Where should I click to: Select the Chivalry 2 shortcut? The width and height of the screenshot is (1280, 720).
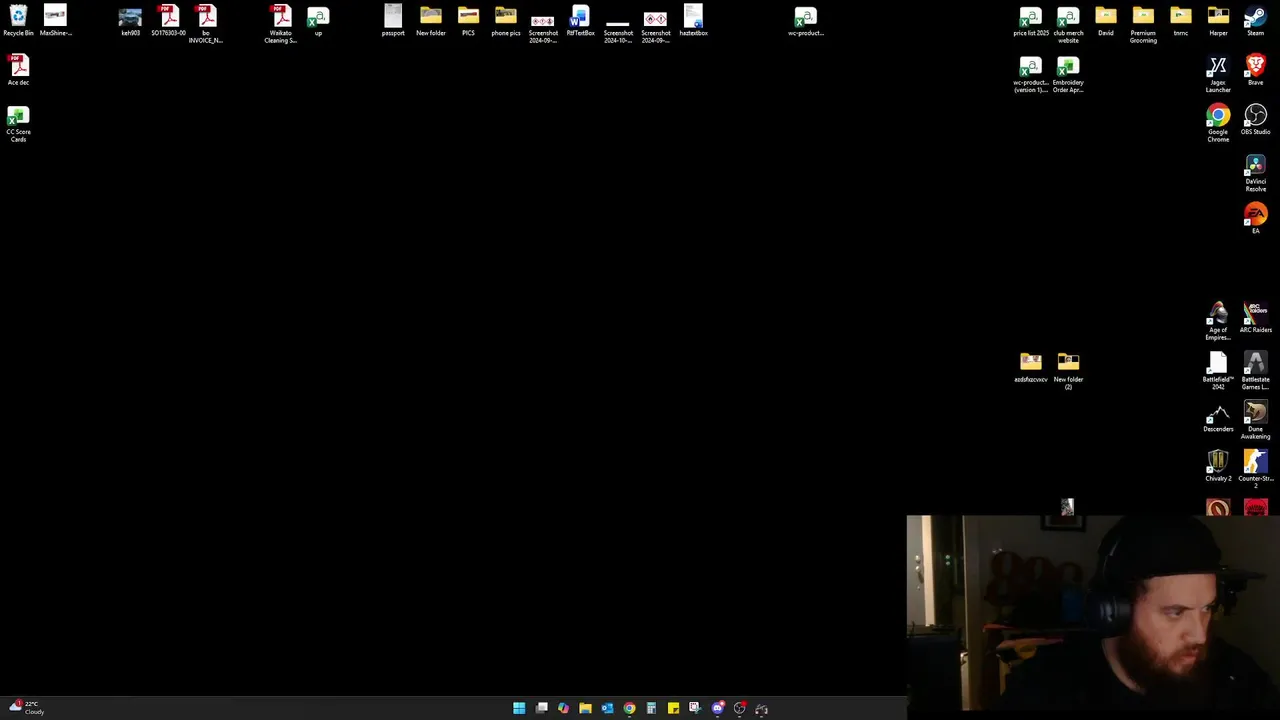point(1218,467)
